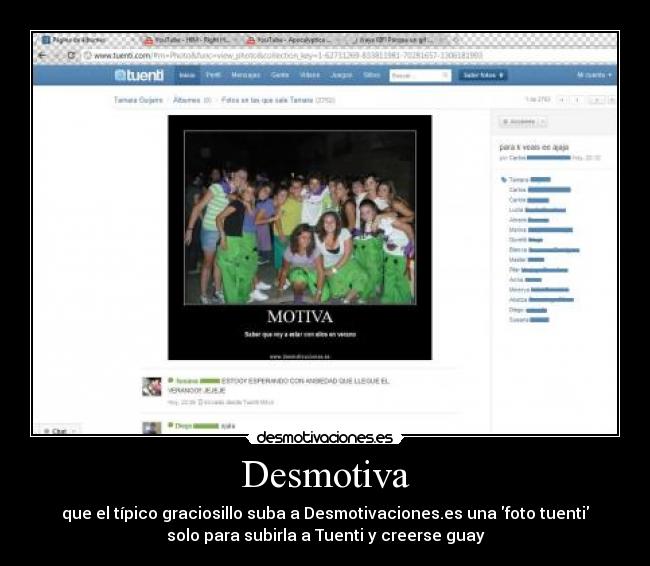Open Mensajes in tuenti navigation
This screenshot has width=650, height=566.
coord(246,75)
